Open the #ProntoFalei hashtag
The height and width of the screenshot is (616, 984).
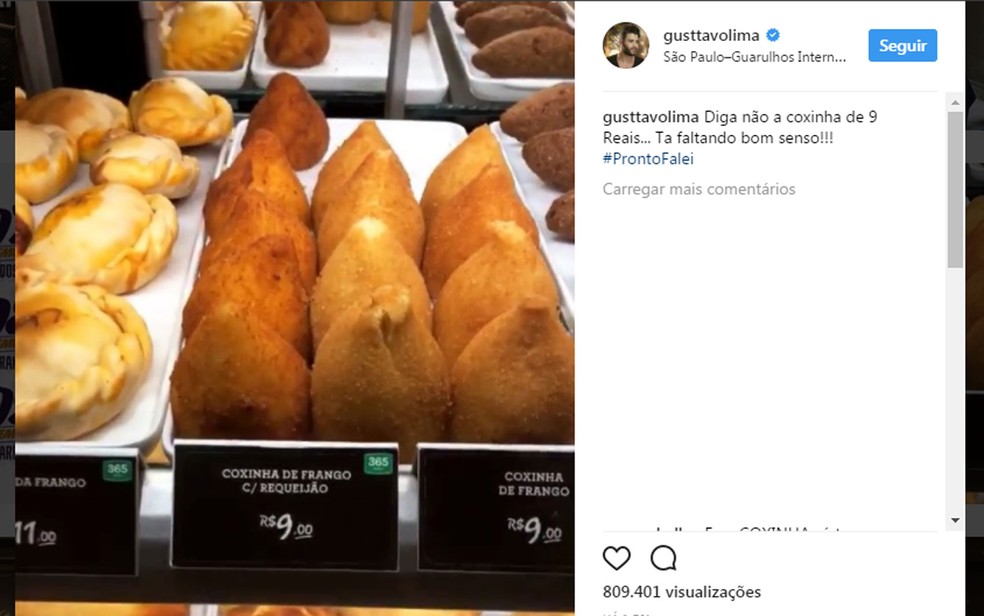click(x=648, y=159)
